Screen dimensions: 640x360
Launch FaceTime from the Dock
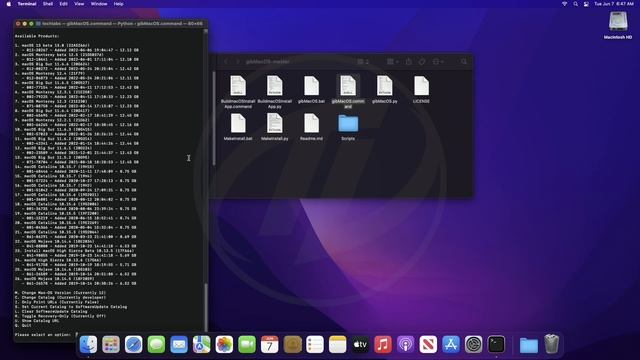point(247,344)
